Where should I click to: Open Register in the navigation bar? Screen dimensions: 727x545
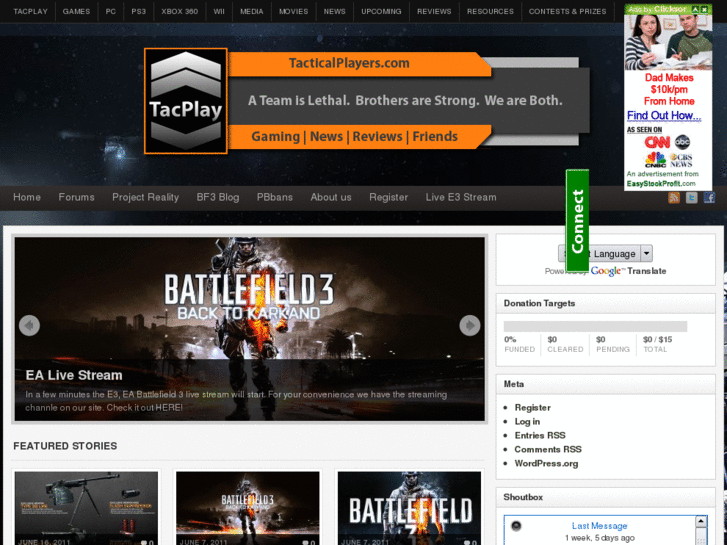tap(389, 198)
